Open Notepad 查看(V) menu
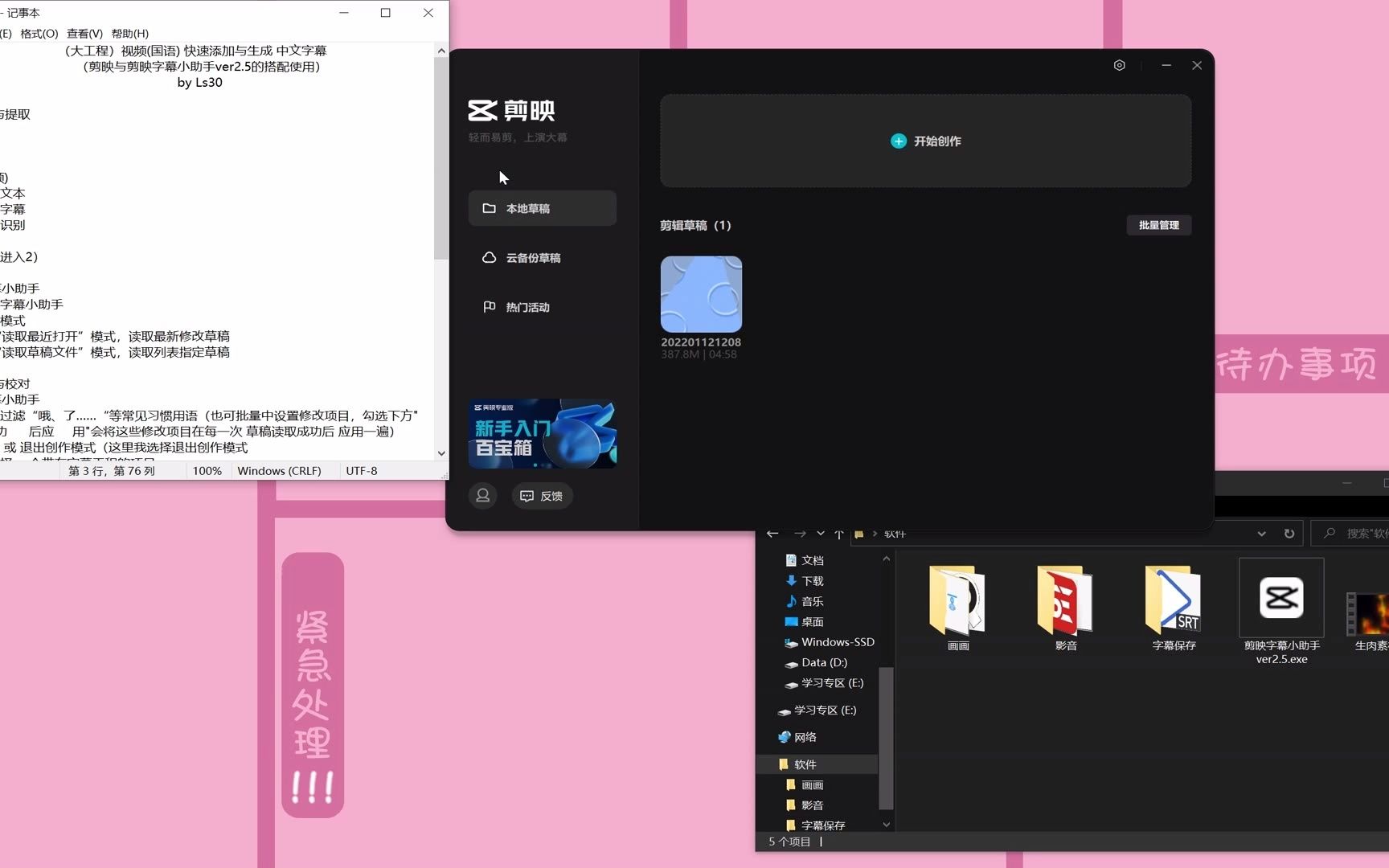This screenshot has height=868, width=1389. pyautogui.click(x=84, y=34)
